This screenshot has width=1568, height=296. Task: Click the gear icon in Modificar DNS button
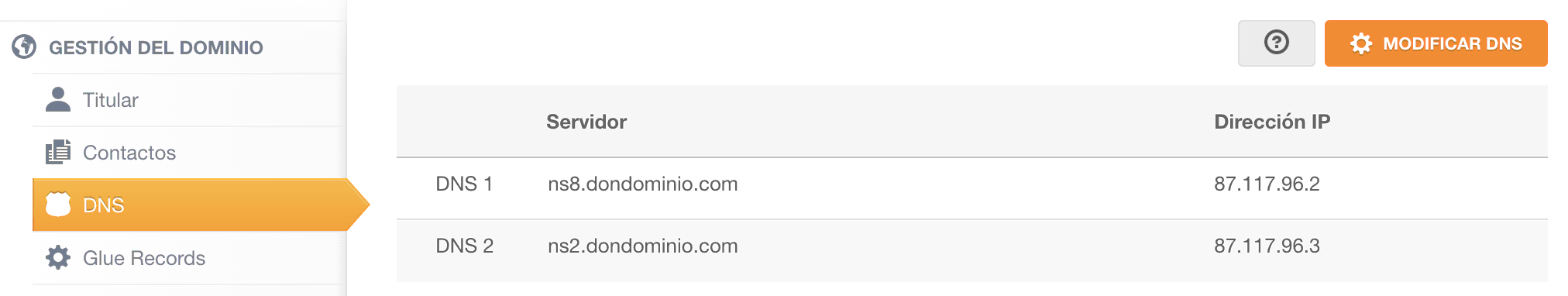point(1361,43)
